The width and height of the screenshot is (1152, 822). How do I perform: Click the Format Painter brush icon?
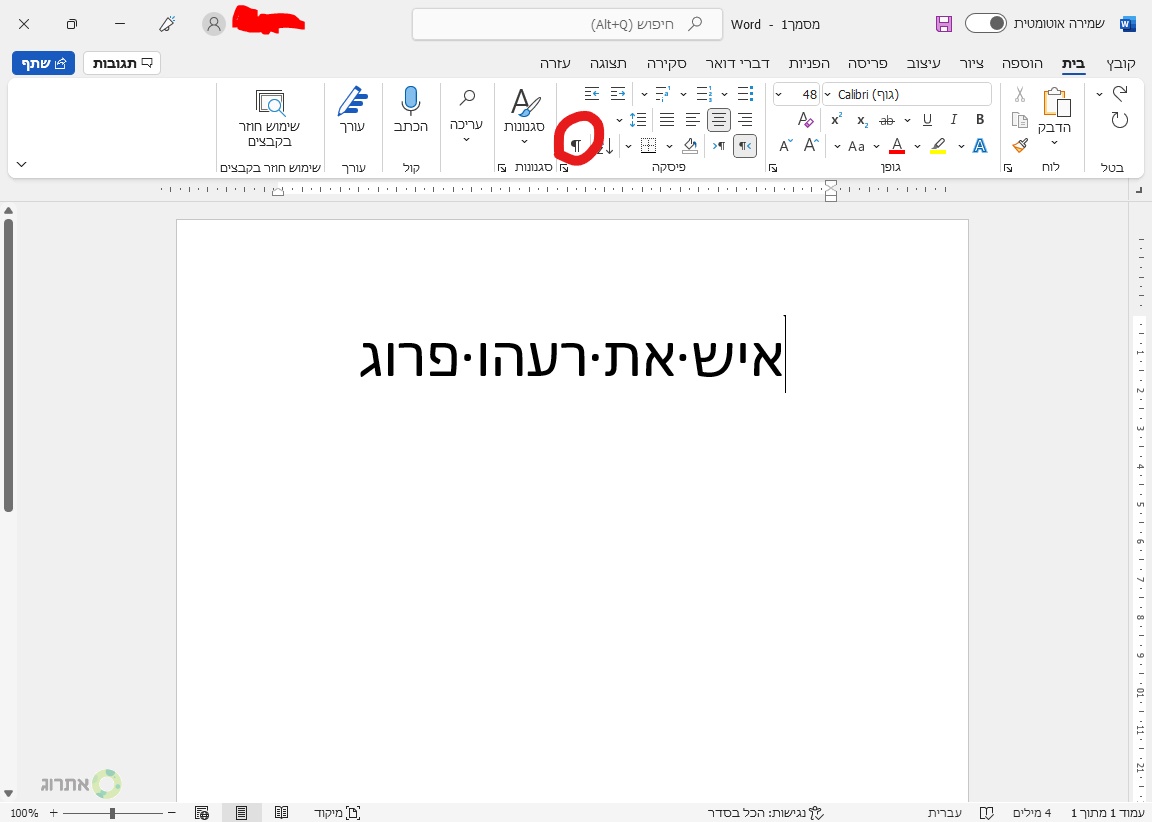(x=1019, y=145)
